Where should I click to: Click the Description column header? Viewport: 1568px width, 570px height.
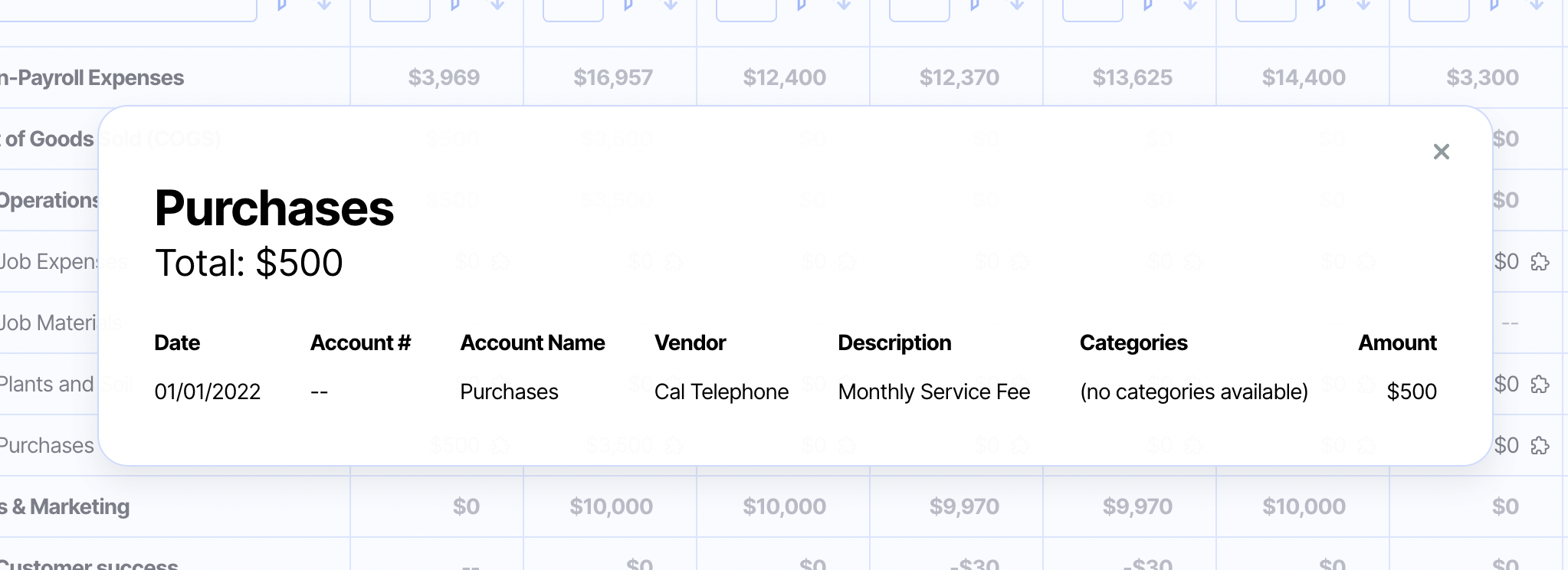pos(894,342)
